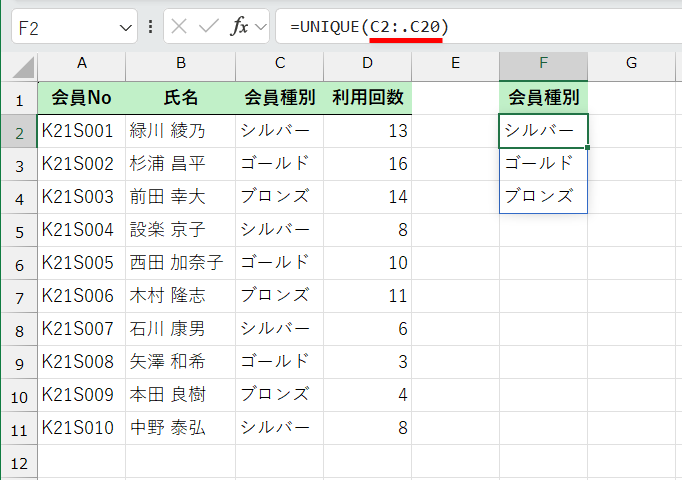Screen dimensions: 682x480
Task: Click header cell 会員種別 in column F
Action: click(x=544, y=98)
